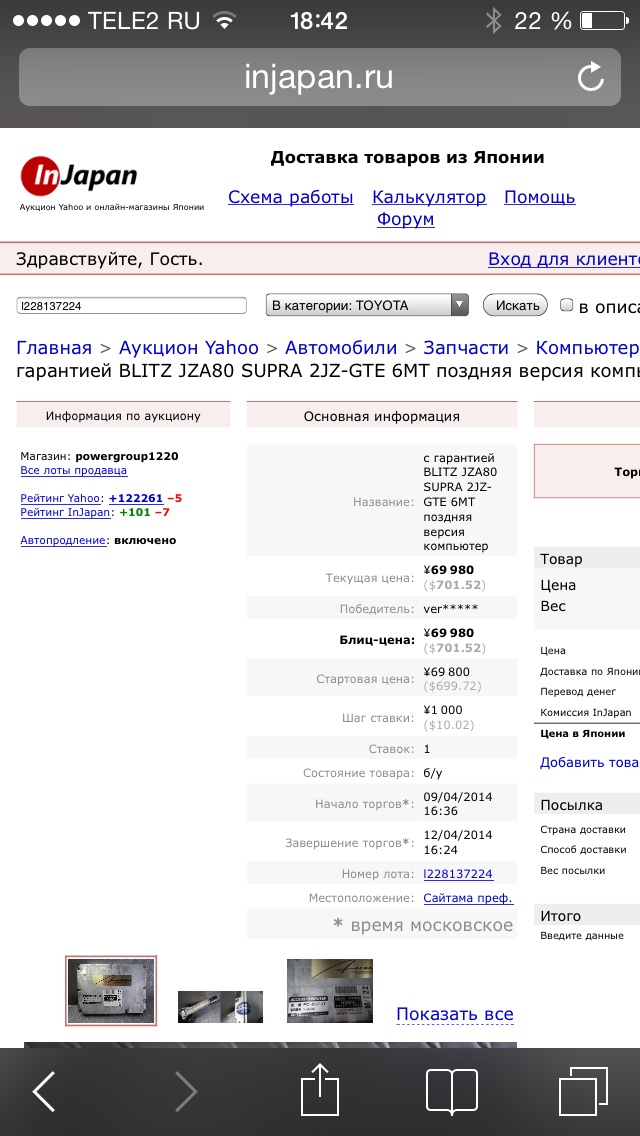
Task: Click the InJapan logo
Action: coord(80,178)
